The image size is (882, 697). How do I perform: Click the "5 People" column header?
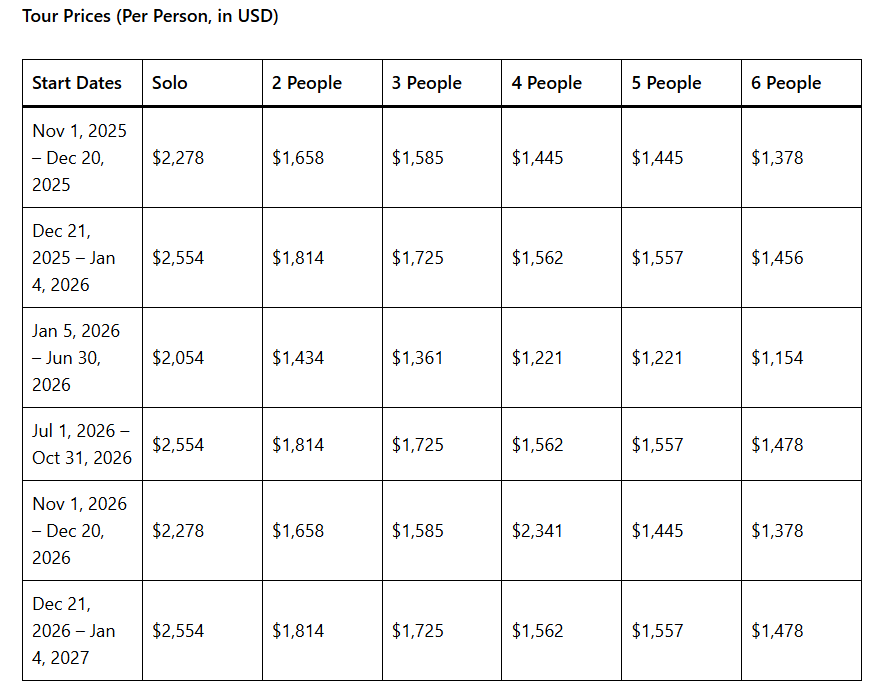coord(667,83)
